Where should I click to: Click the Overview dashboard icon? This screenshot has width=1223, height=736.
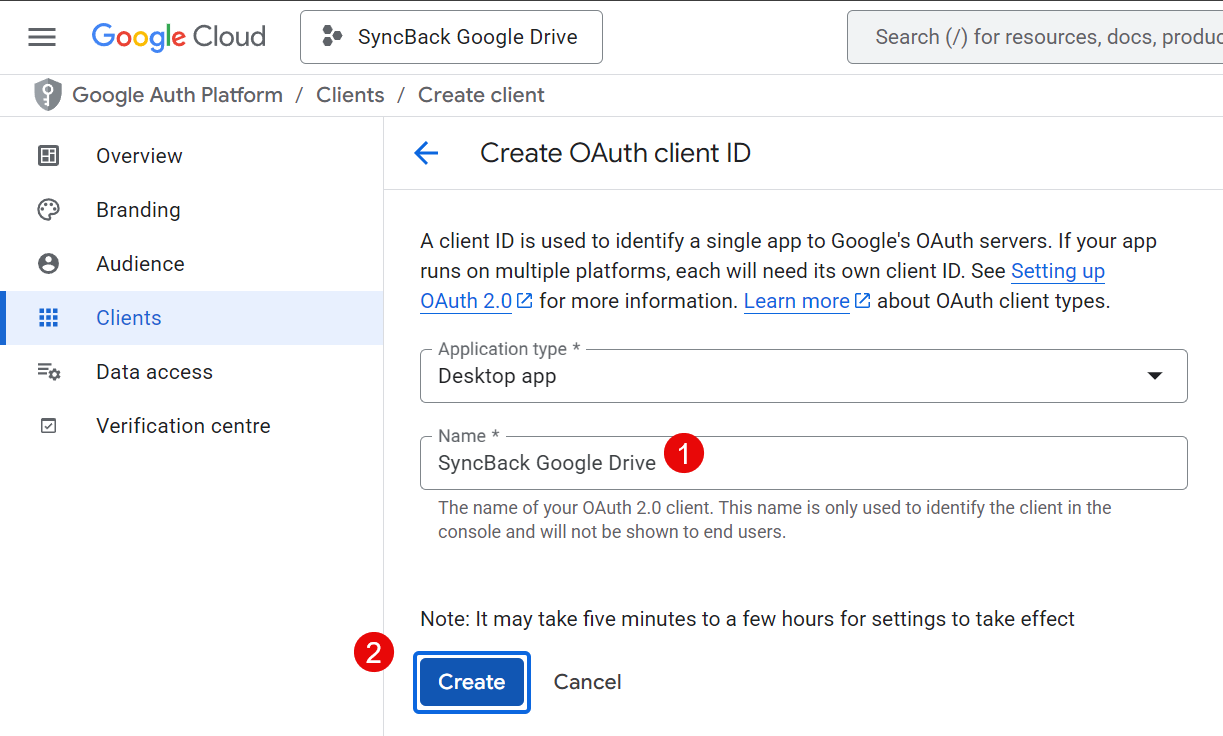tap(48, 156)
